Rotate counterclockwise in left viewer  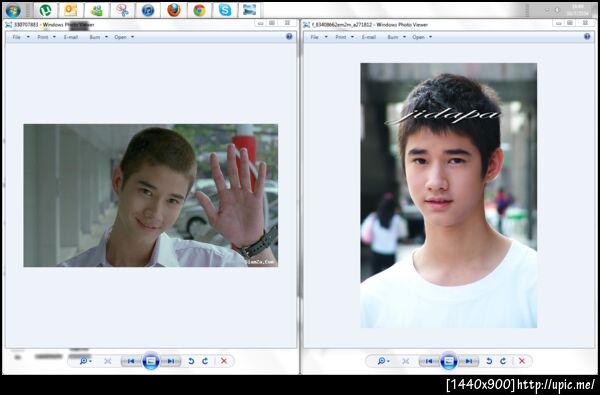click(x=191, y=361)
